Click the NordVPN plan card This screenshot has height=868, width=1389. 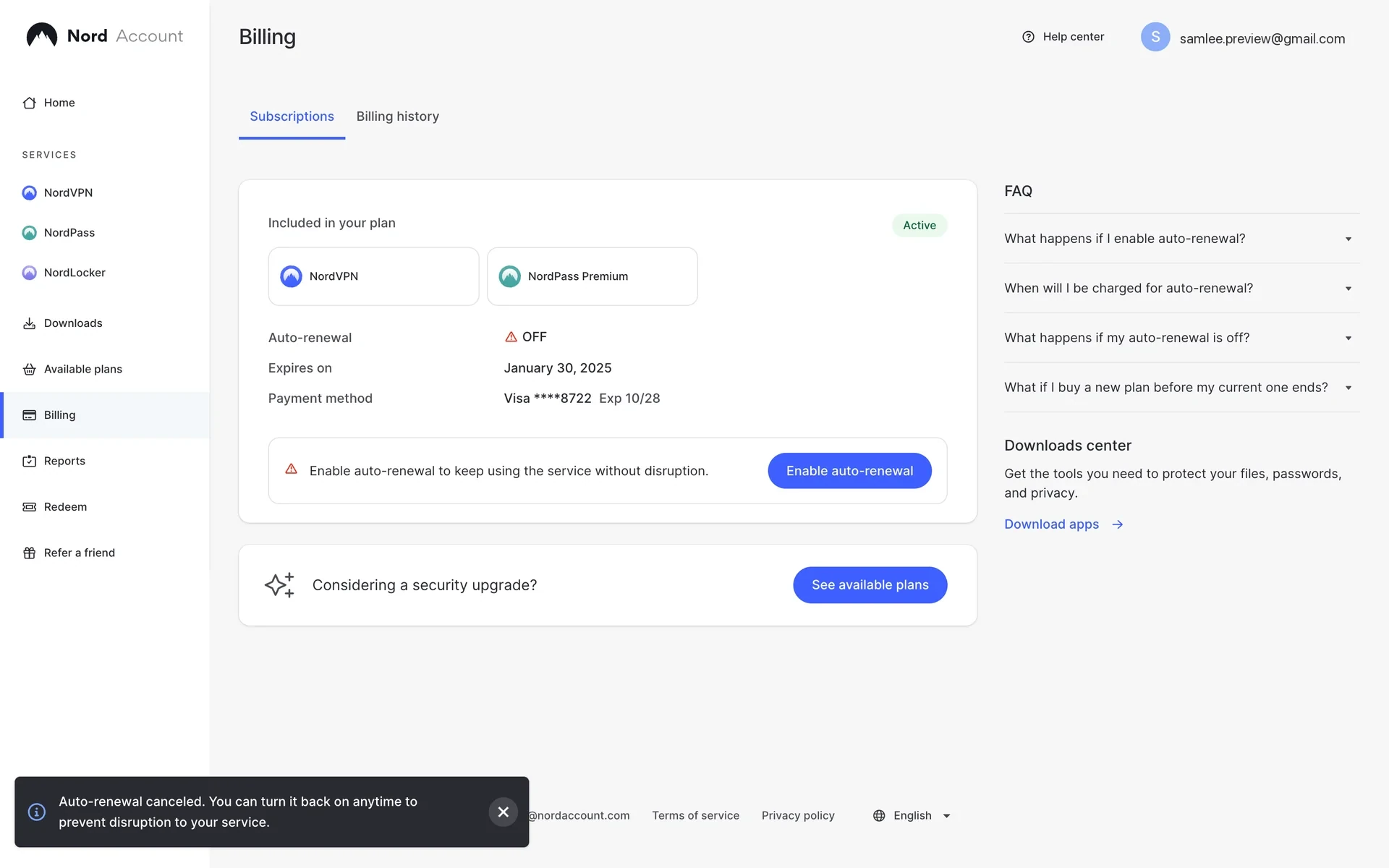(373, 276)
